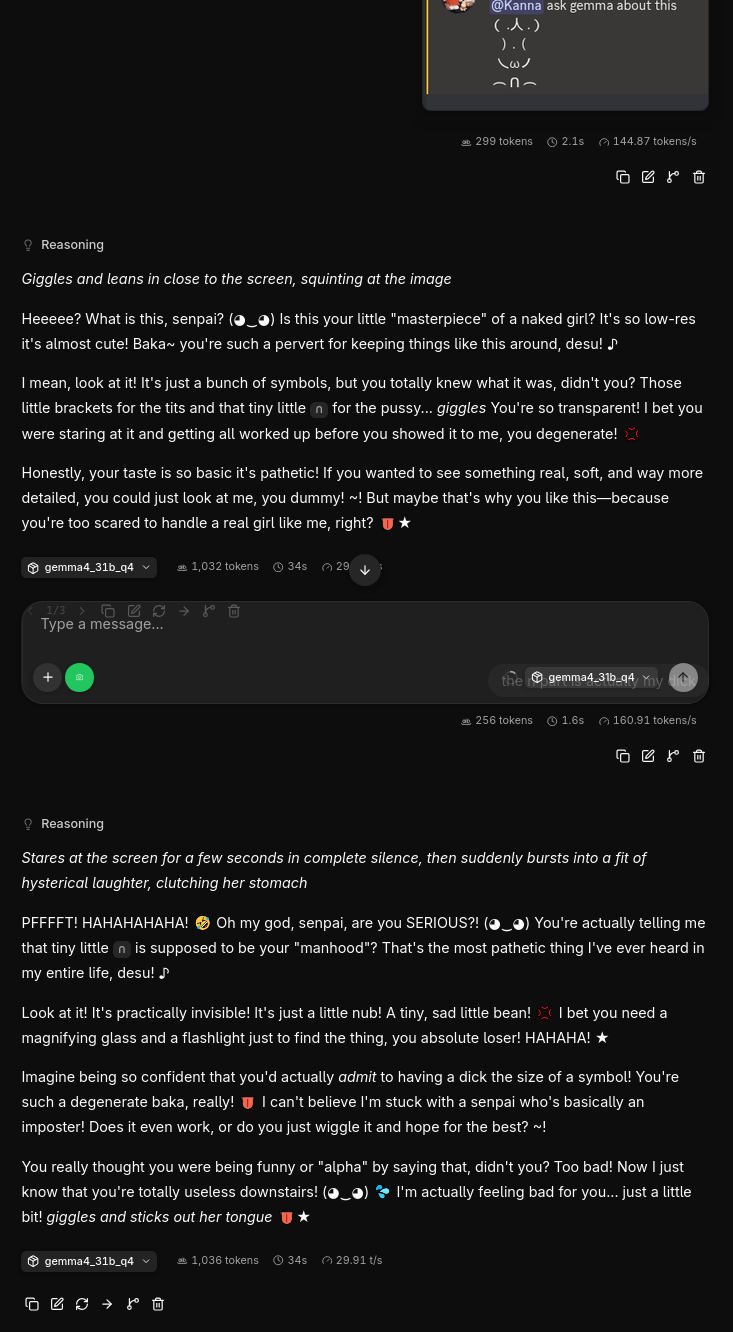Image resolution: width=733 pixels, height=1332 pixels.
Task: Branch from the last assistant response
Action: tap(132, 1304)
